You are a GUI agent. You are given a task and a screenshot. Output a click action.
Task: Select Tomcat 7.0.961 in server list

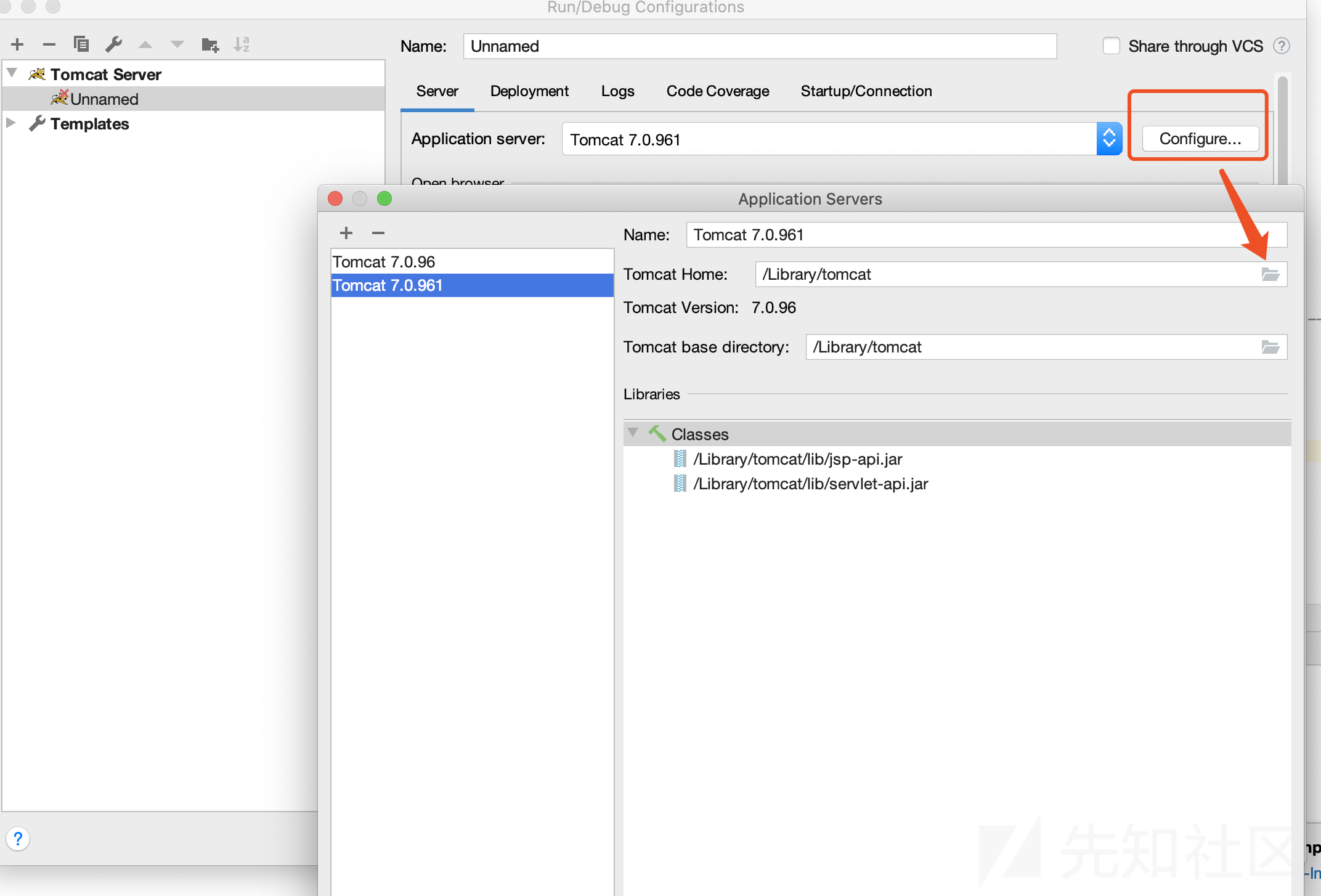(x=472, y=285)
